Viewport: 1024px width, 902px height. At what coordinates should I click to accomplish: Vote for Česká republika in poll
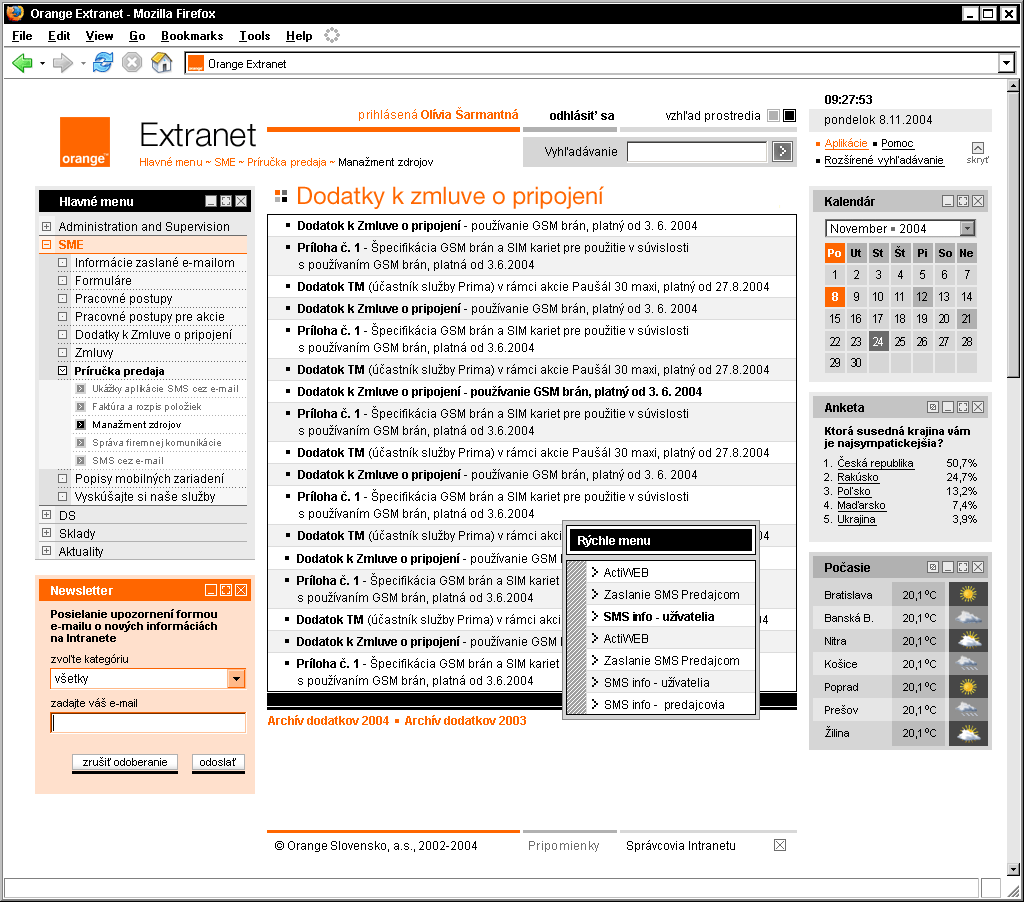(875, 463)
